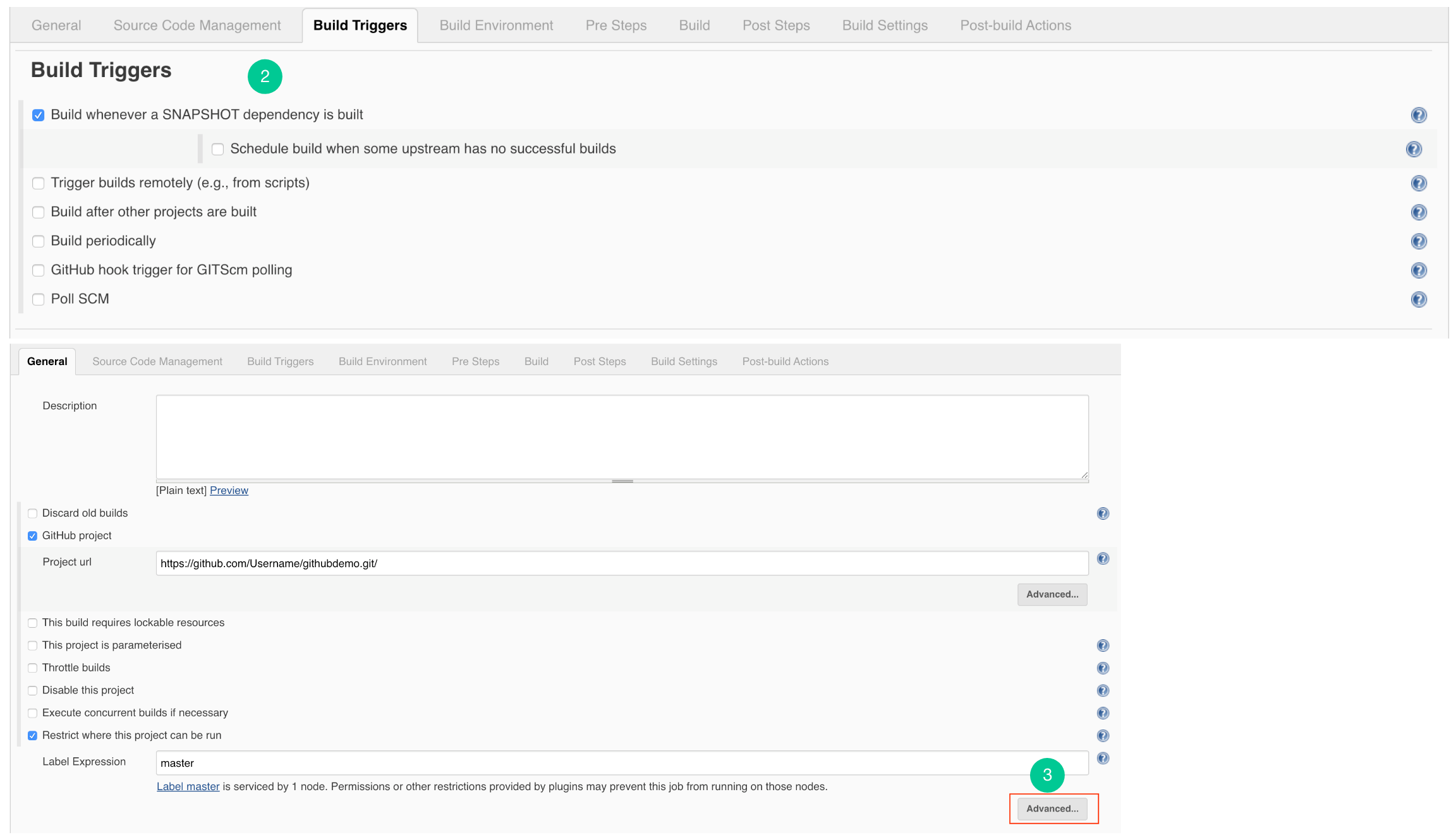Open help next to Project url field

pyautogui.click(x=1103, y=558)
